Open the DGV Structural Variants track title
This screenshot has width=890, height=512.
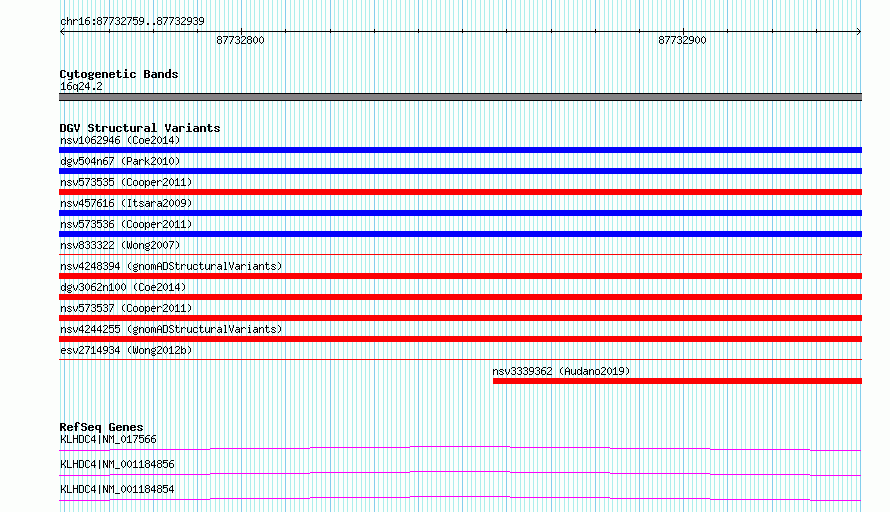140,128
